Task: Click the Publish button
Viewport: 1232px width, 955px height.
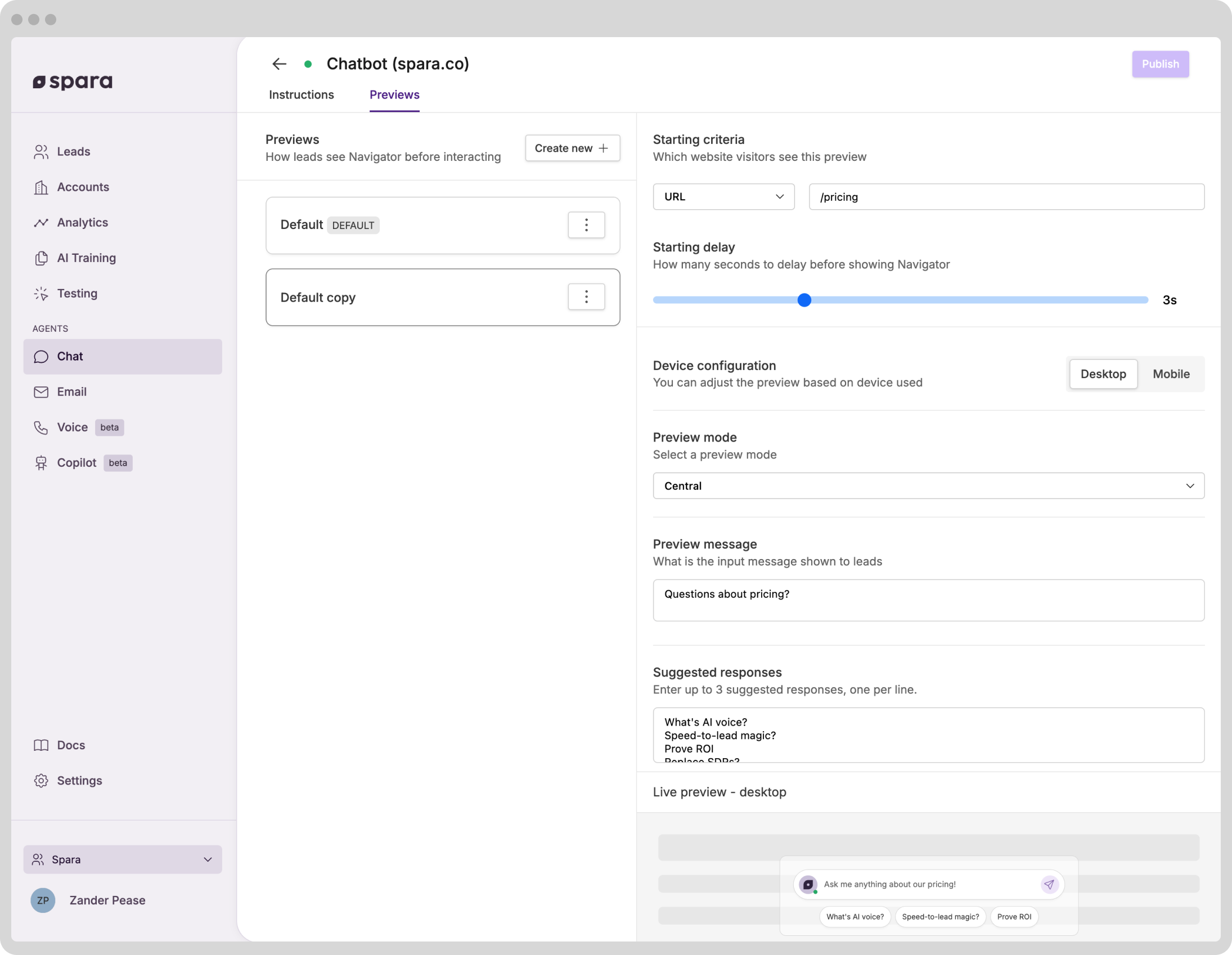Action: coord(1160,64)
